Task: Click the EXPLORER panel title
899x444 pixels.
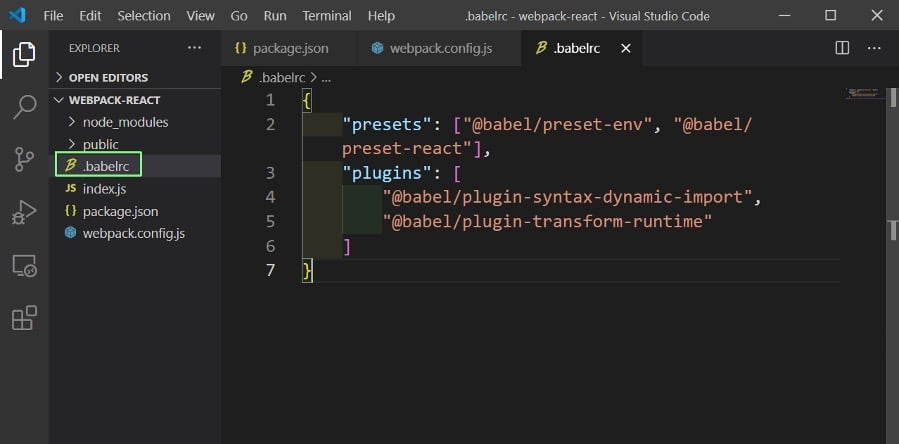Action: tap(95, 48)
